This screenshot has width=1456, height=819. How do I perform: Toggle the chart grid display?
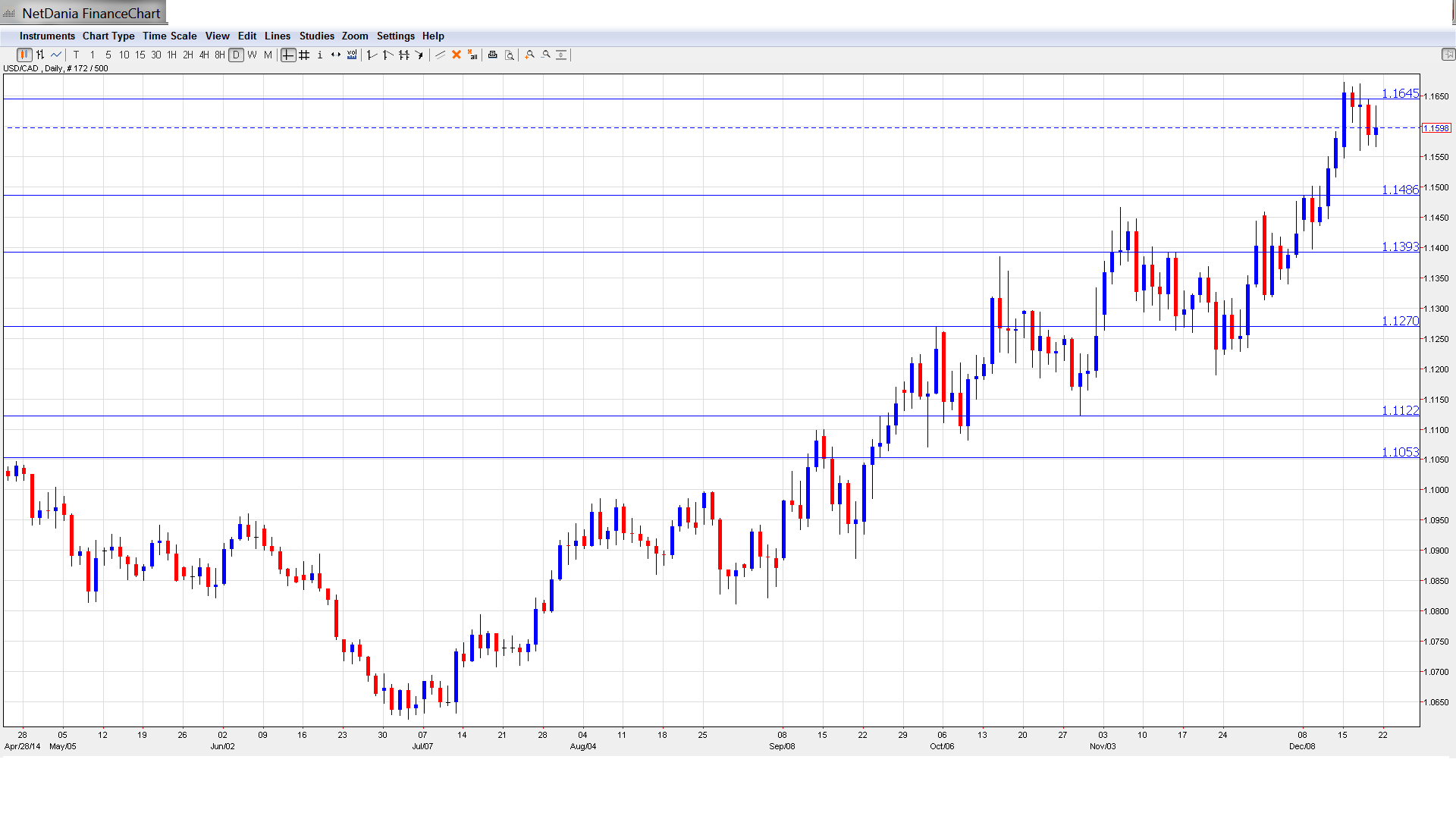point(304,55)
